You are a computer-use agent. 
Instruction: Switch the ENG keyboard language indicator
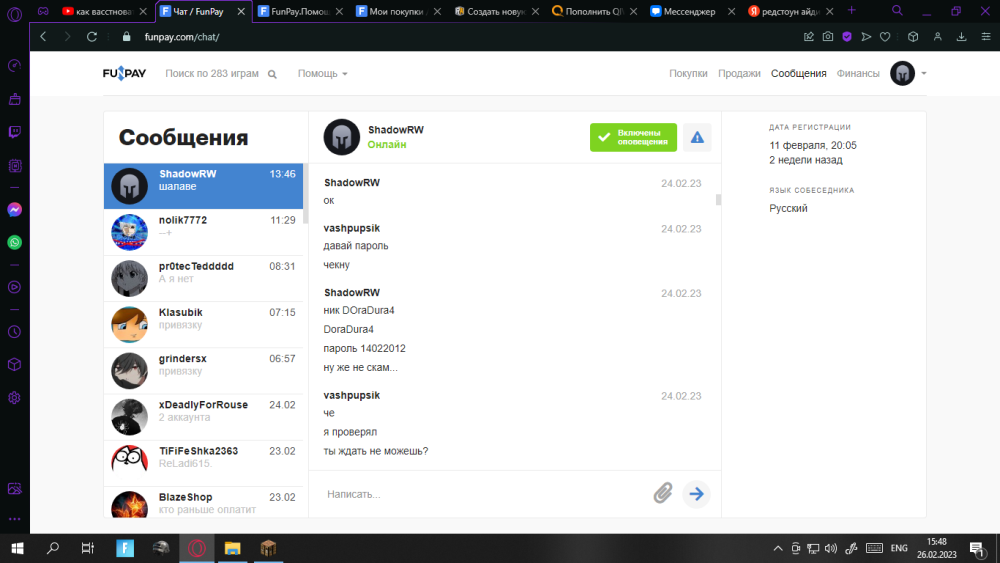899,548
